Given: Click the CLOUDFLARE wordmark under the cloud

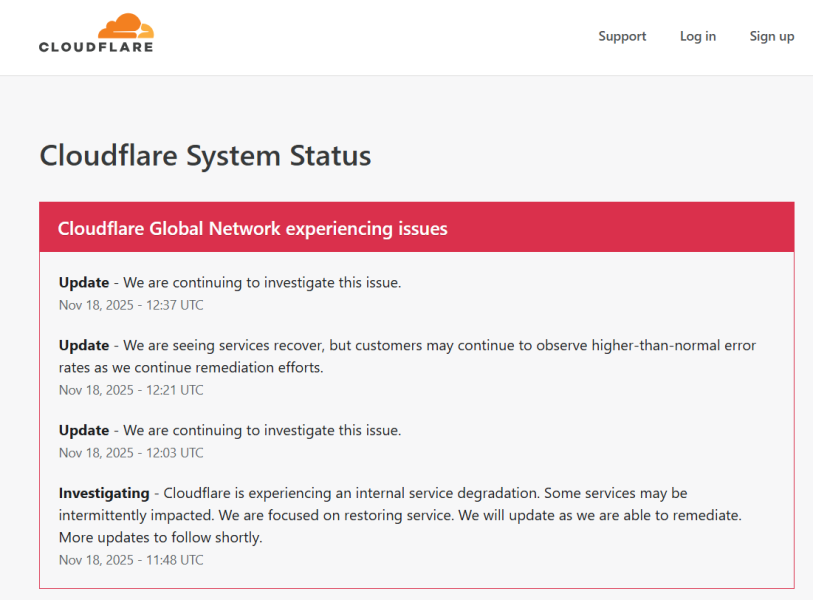Looking at the screenshot, I should pos(96,46).
